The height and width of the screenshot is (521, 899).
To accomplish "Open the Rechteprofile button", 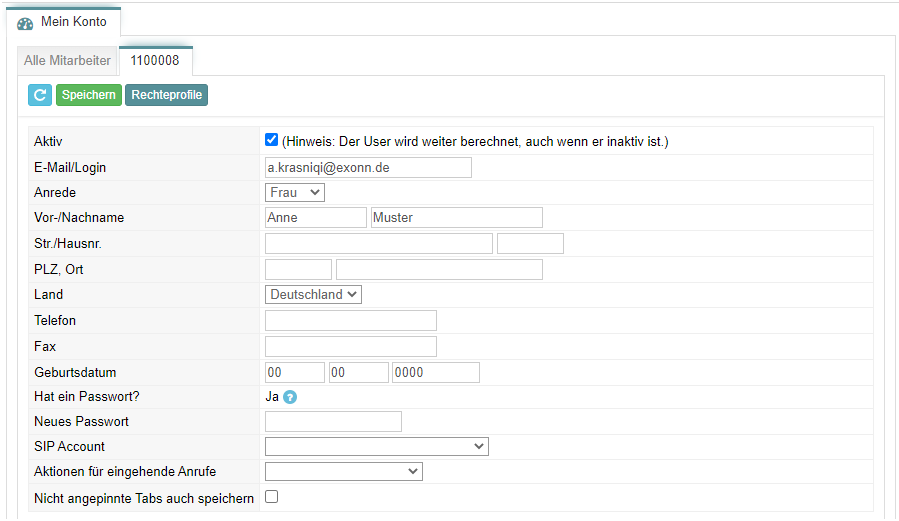I will (x=166, y=95).
